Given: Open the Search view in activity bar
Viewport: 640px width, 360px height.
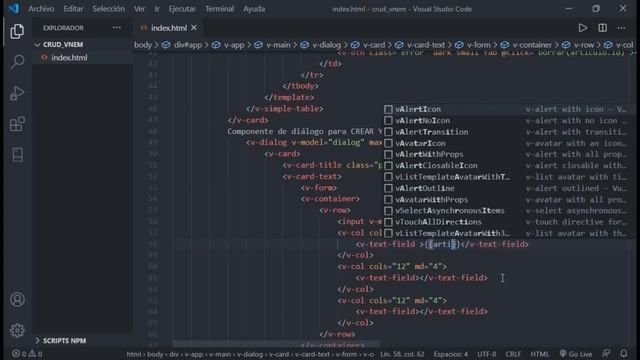Looking at the screenshot, I should point(17,62).
